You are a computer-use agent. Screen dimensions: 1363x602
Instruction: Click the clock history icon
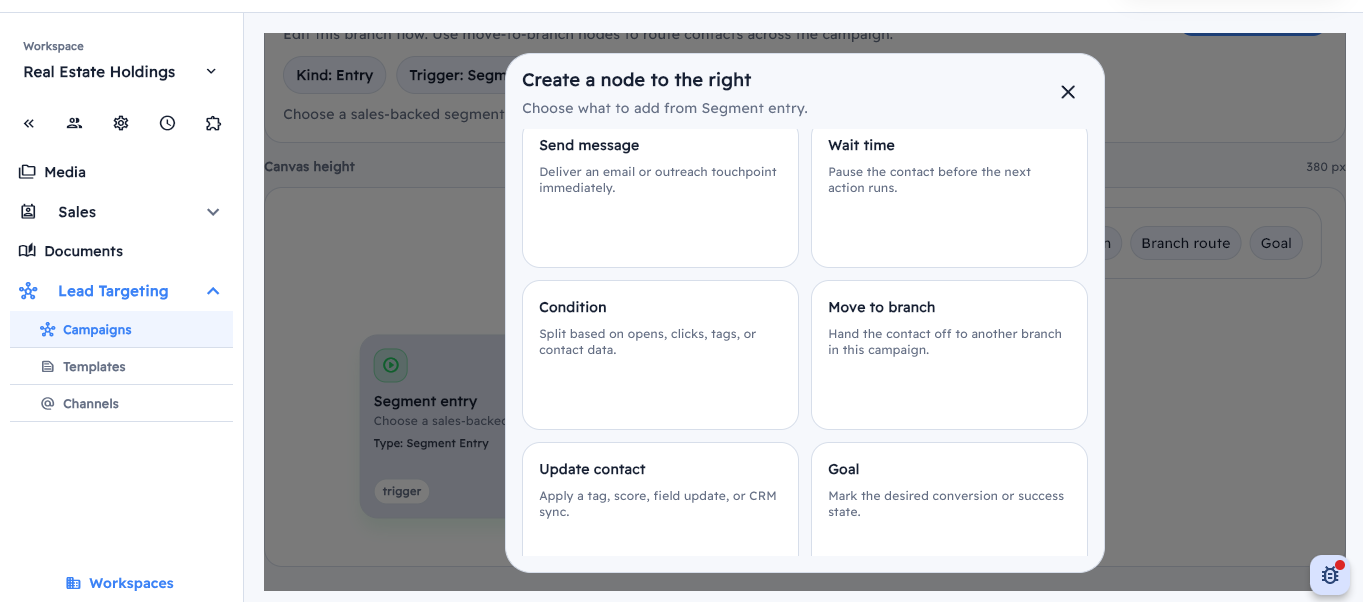point(167,123)
